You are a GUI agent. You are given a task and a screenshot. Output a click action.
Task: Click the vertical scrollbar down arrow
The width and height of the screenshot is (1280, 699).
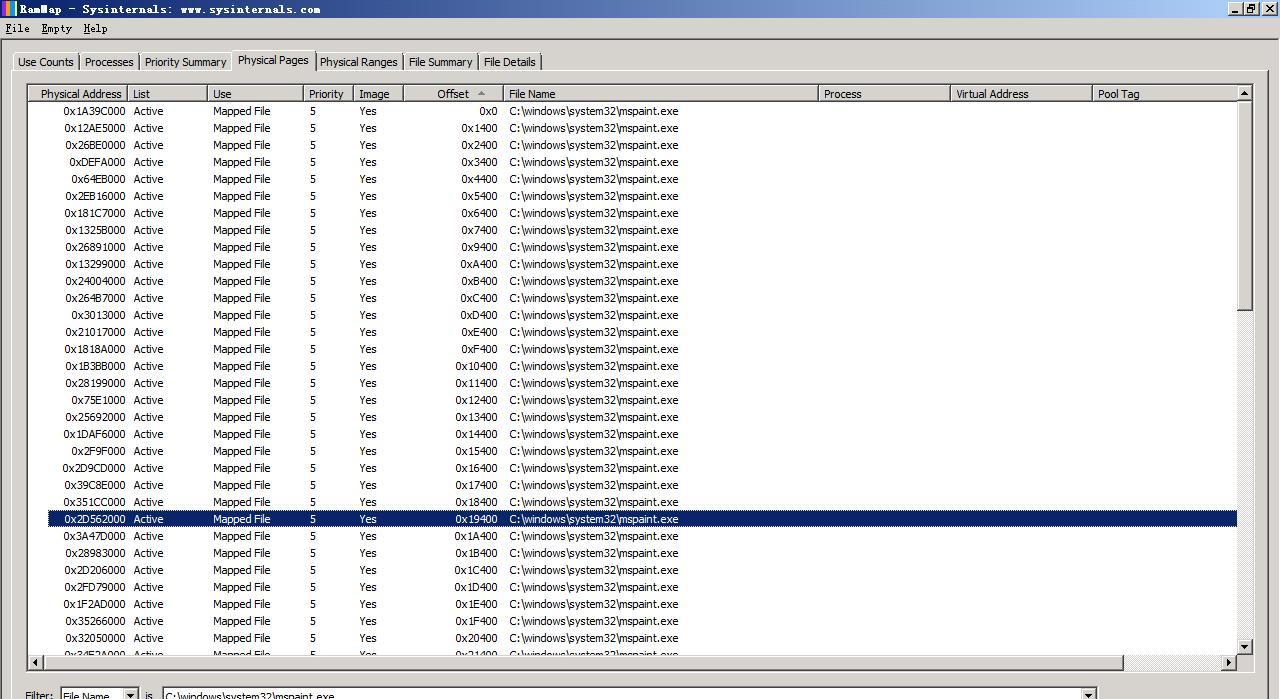[x=1245, y=647]
